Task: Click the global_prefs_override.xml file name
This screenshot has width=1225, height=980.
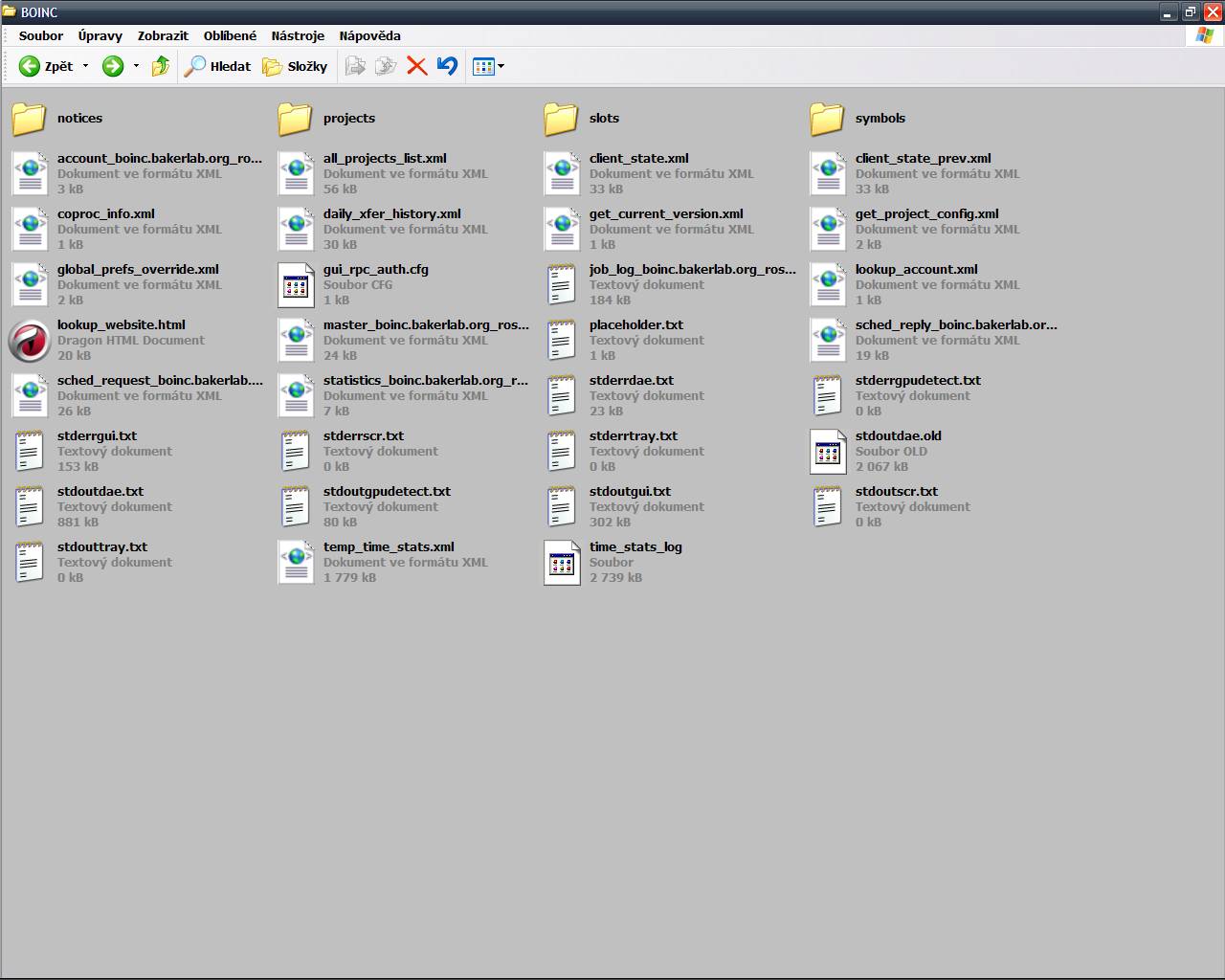Action: click(x=138, y=270)
